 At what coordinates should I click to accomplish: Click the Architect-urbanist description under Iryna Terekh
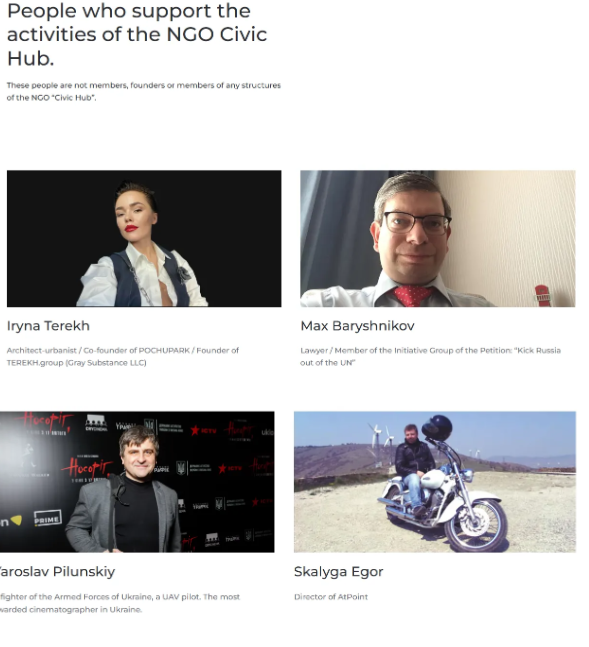pyautogui.click(x=123, y=357)
